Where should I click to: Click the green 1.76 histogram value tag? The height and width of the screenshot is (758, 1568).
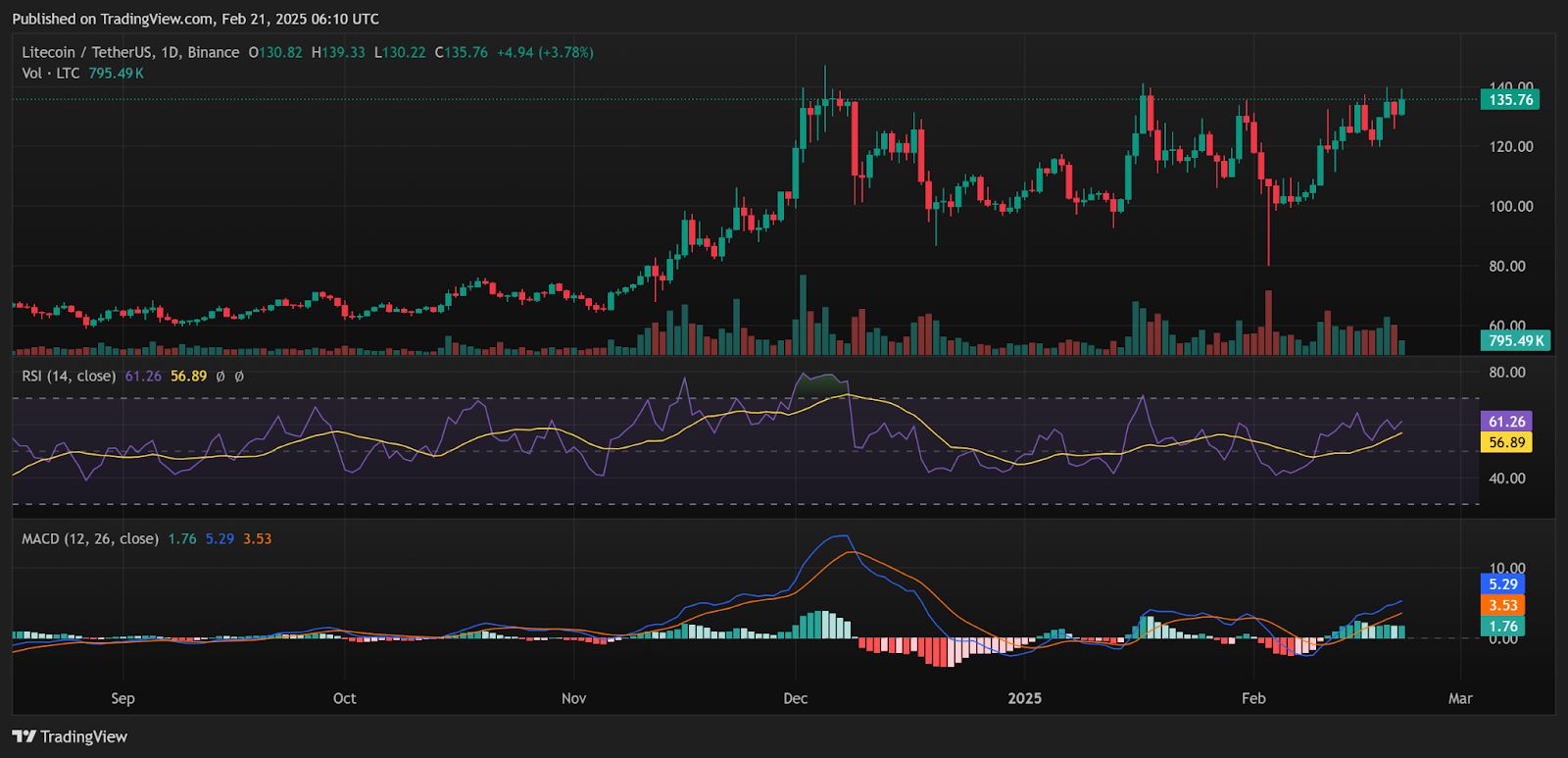(1502, 626)
